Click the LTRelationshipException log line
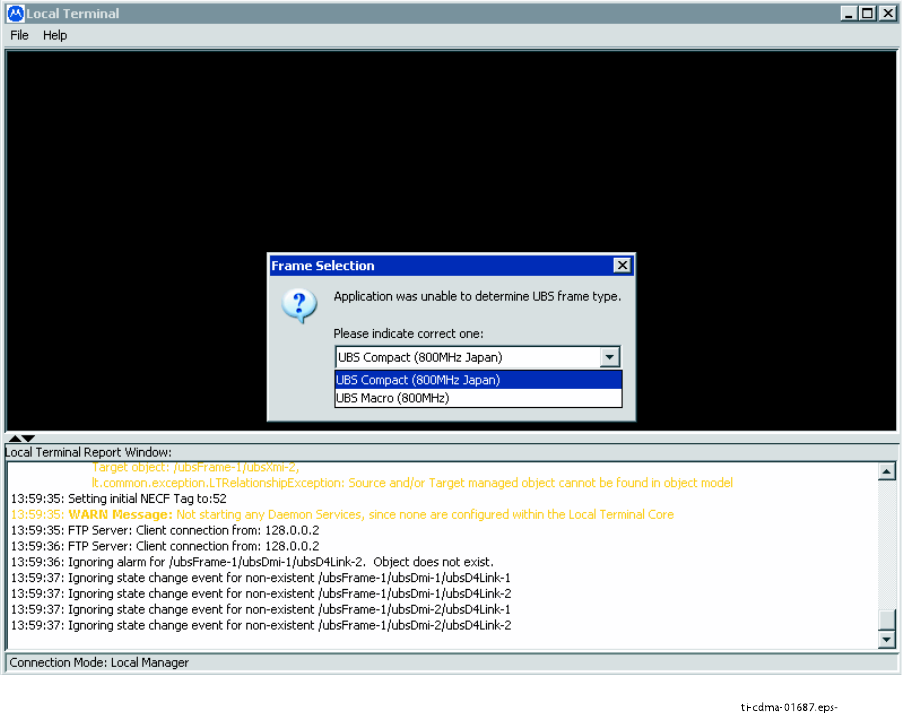Screen dimensions: 902x713 click(412, 483)
